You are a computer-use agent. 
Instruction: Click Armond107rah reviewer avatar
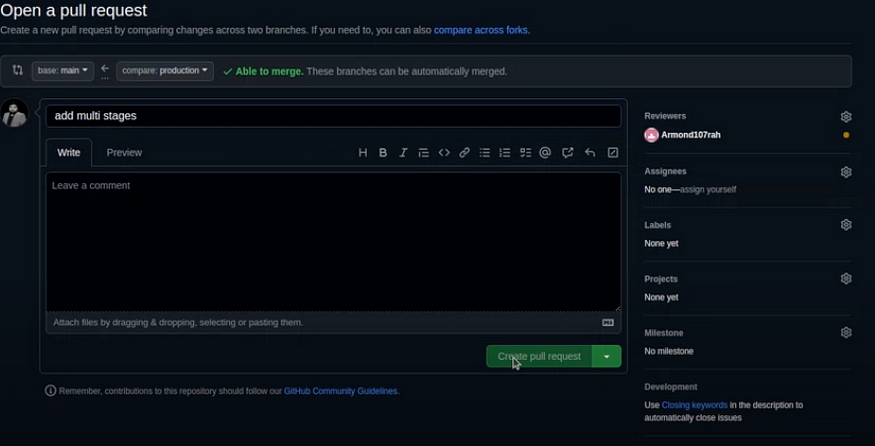(651, 135)
